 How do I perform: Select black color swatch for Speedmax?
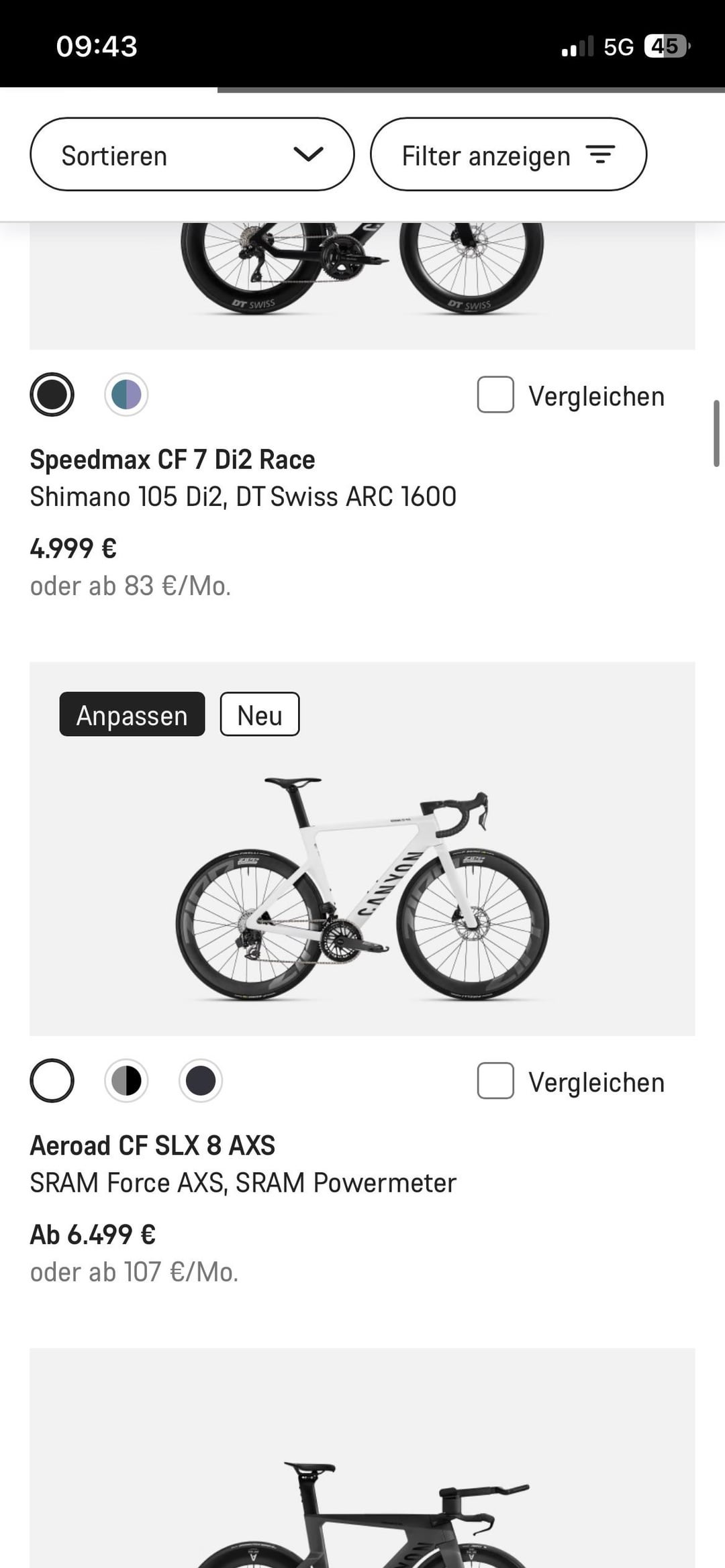[x=52, y=395]
